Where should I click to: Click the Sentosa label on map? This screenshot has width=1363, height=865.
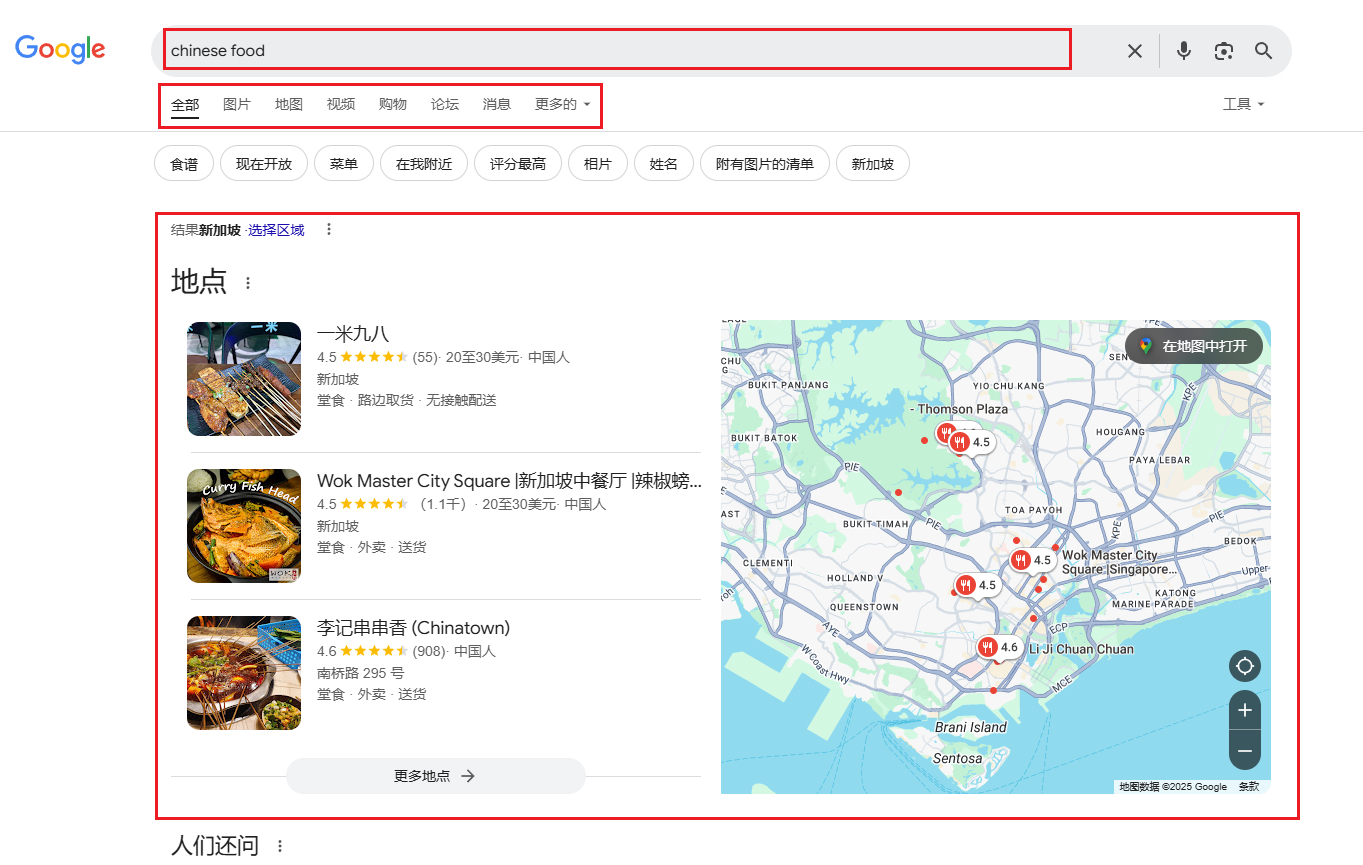point(958,758)
